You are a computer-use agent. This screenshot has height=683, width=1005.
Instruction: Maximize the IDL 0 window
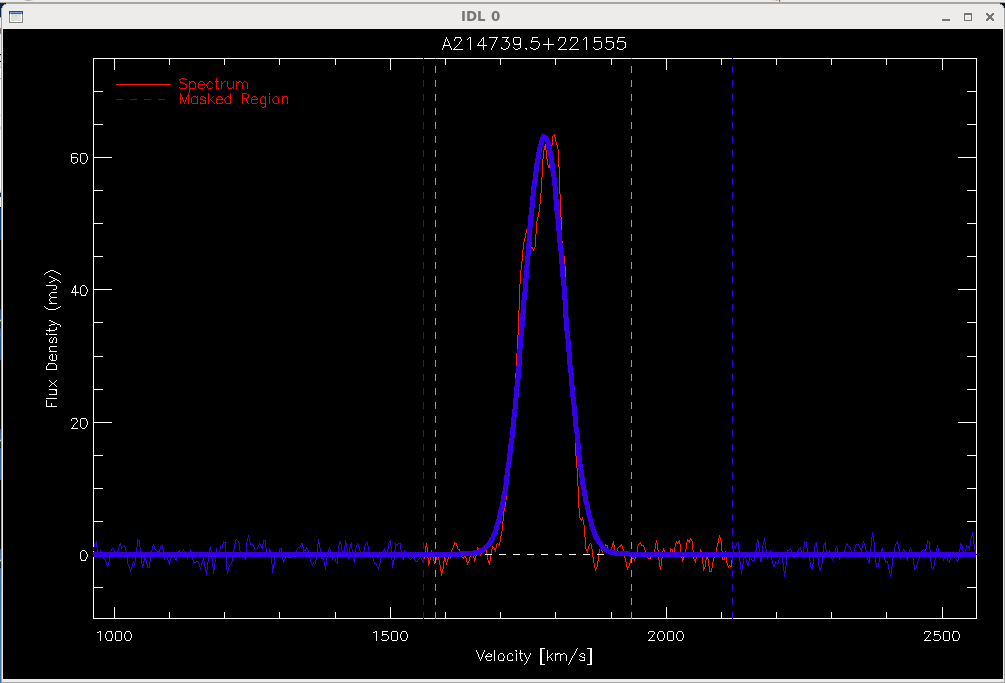968,17
